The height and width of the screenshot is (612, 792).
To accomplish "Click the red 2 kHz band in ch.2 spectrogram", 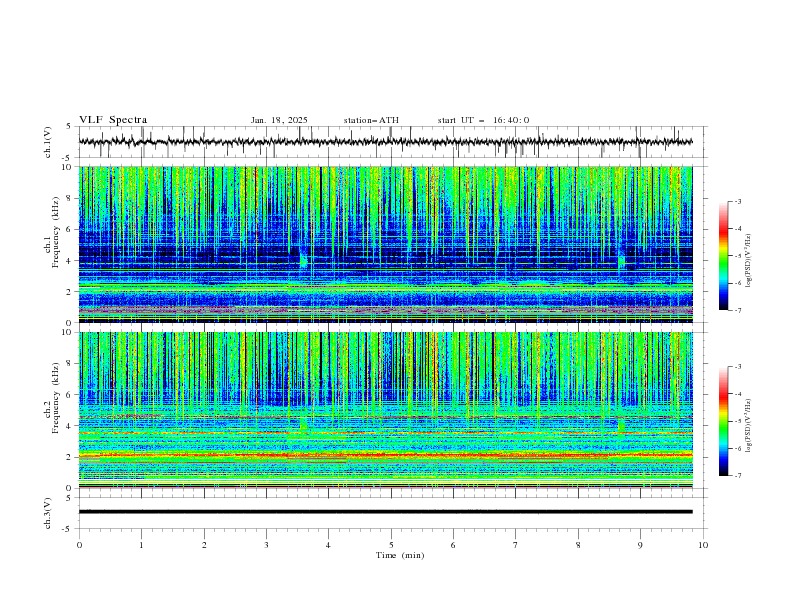I will click(385, 456).
